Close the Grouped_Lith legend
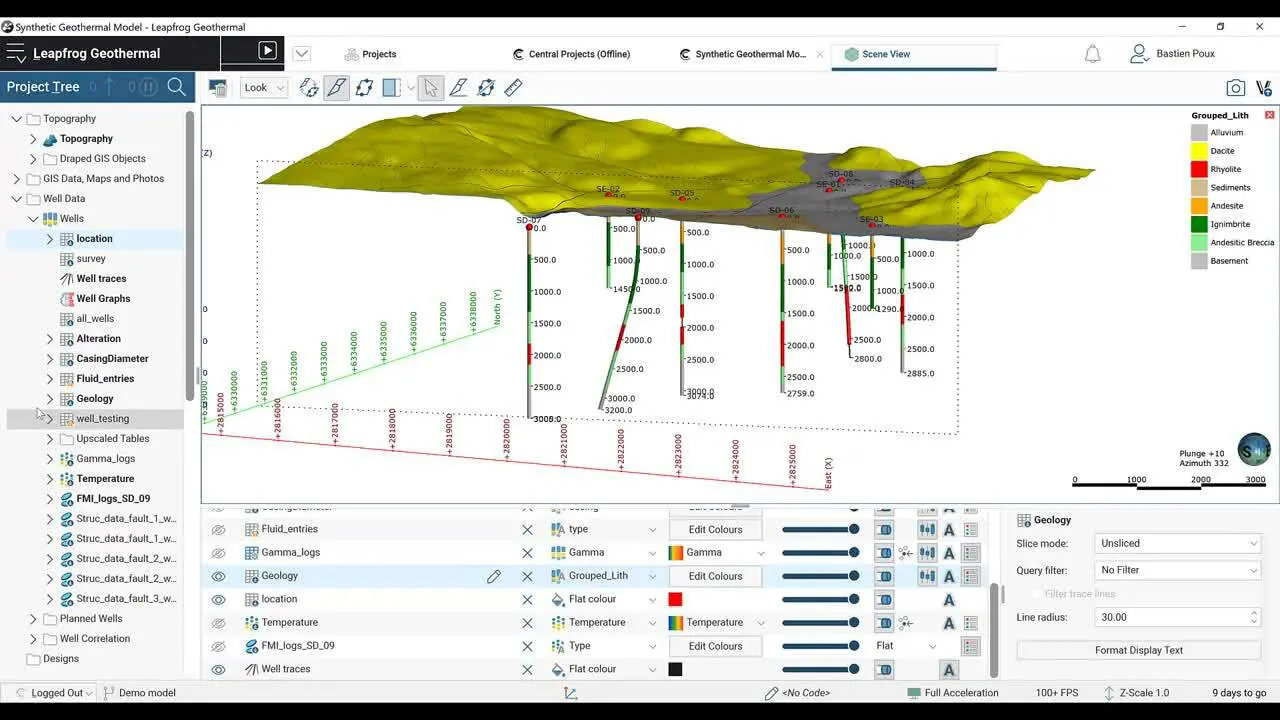The image size is (1280, 720). 1269,115
